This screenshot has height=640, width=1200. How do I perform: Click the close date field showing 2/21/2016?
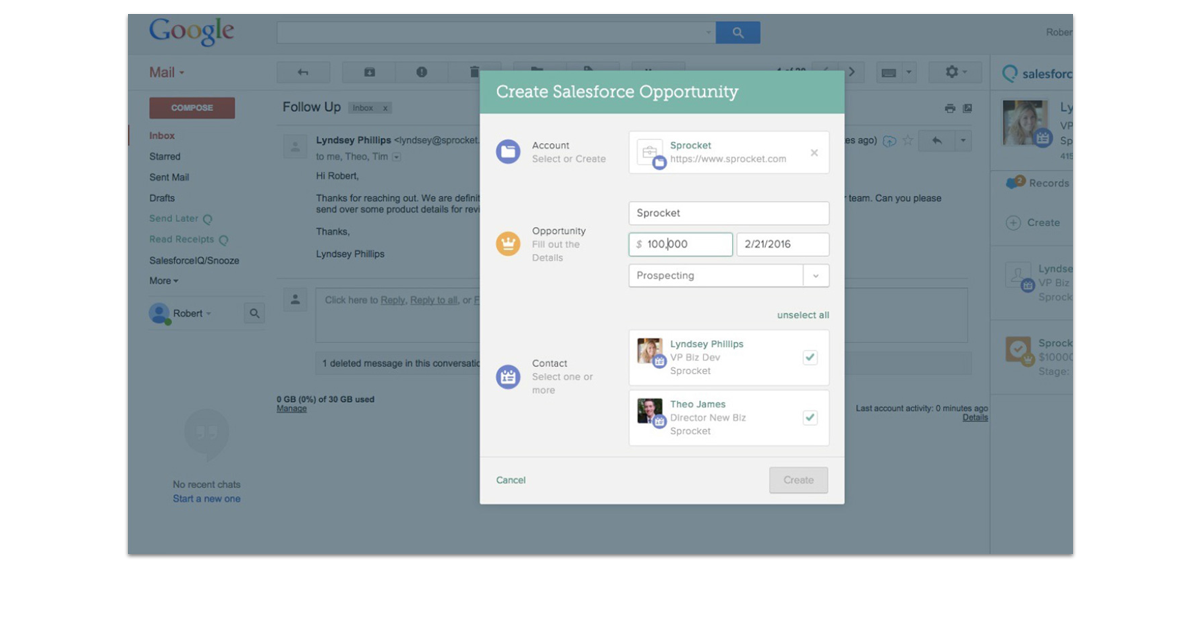point(782,244)
